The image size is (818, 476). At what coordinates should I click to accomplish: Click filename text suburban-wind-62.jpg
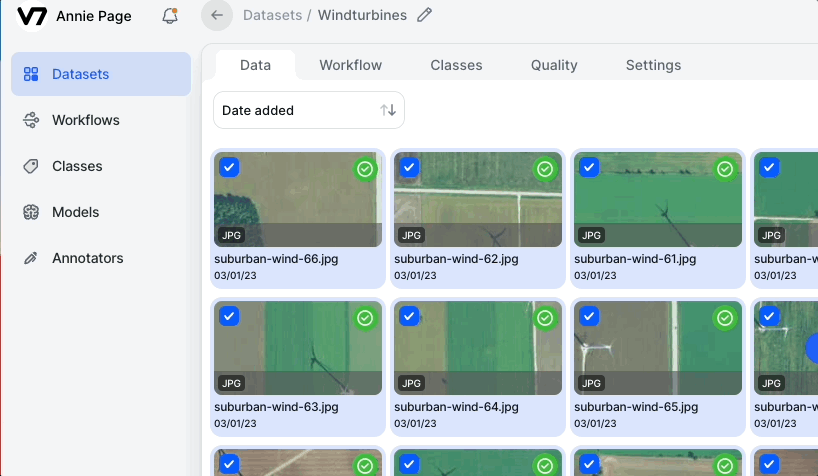pyautogui.click(x=456, y=259)
